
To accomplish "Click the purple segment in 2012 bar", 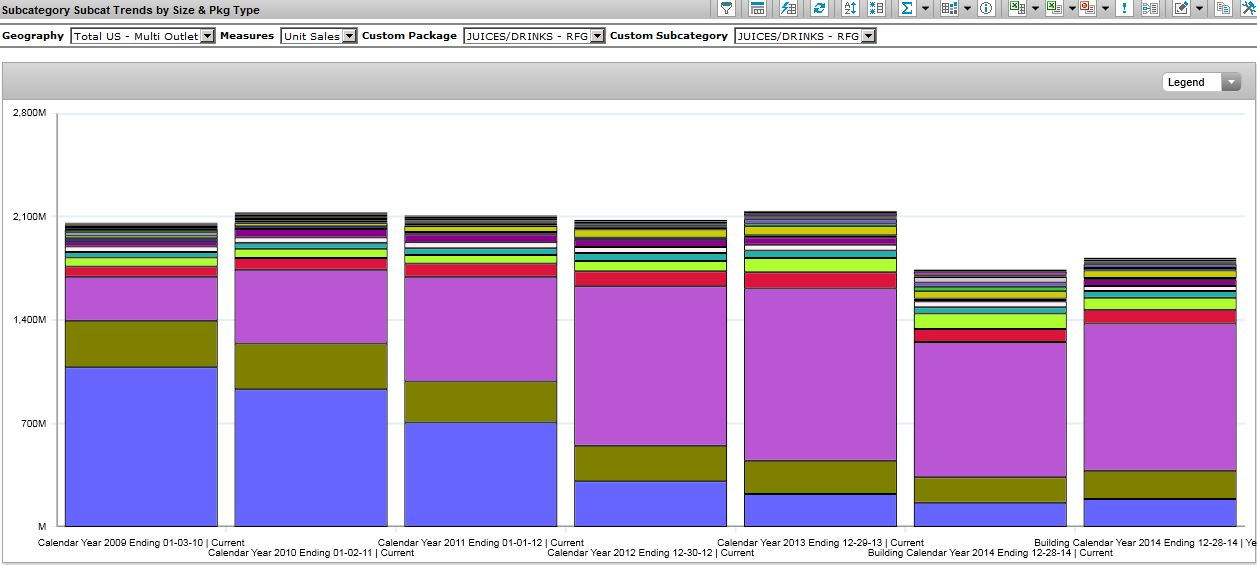I will (x=650, y=365).
